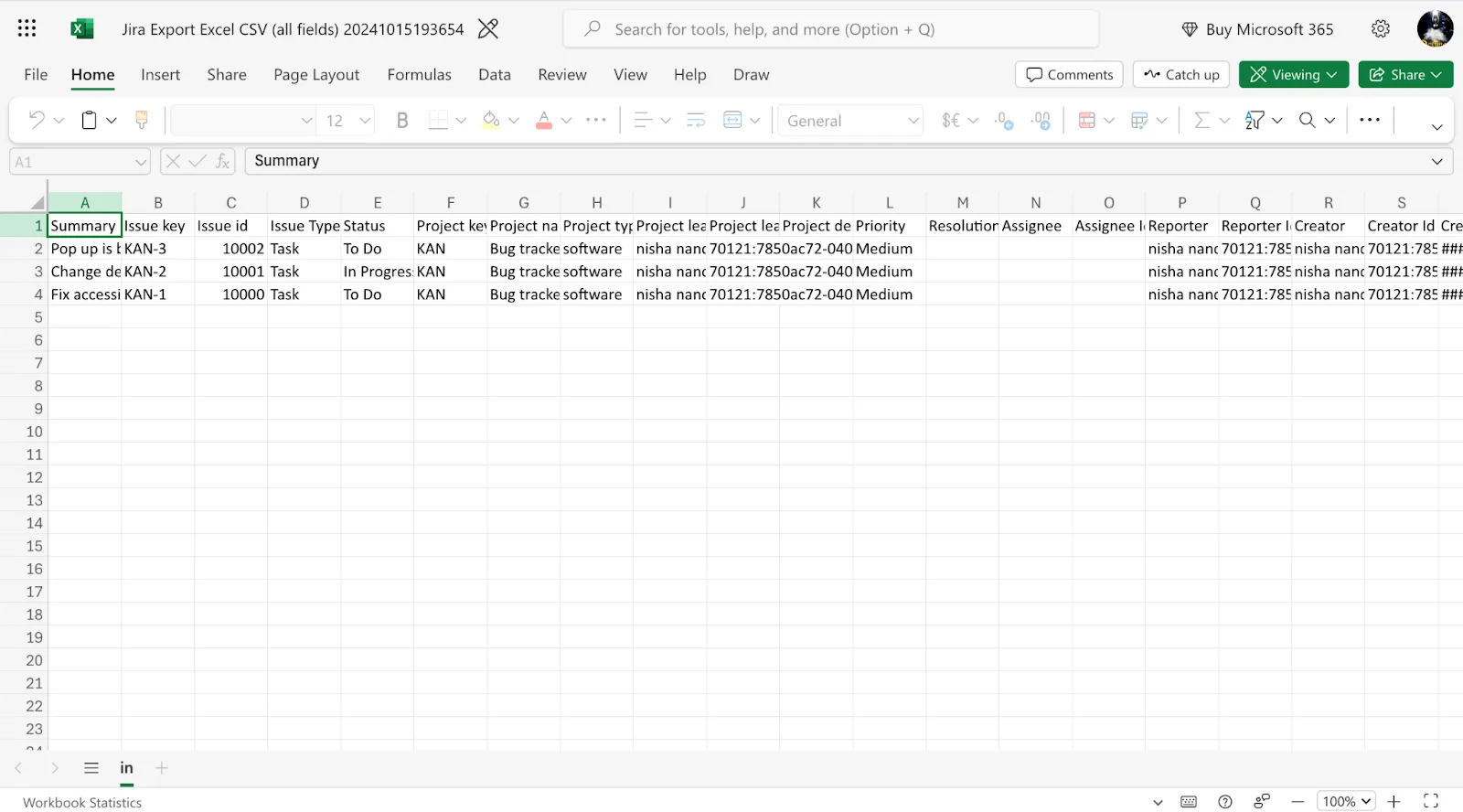Image resolution: width=1463 pixels, height=812 pixels.
Task: Click the Paste clipboard icon
Action: [90, 120]
